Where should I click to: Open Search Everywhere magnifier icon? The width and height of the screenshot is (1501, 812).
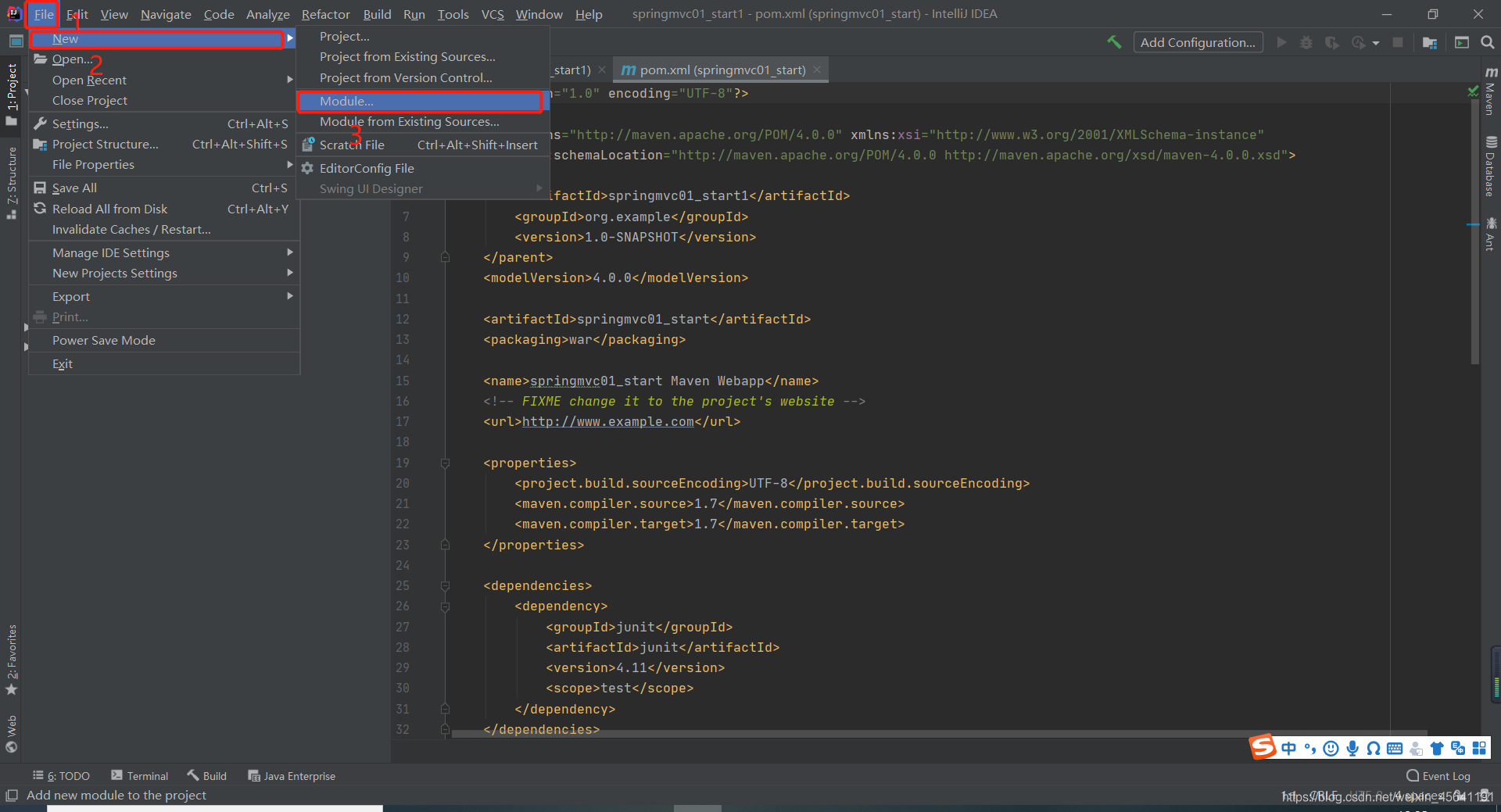[1487, 42]
